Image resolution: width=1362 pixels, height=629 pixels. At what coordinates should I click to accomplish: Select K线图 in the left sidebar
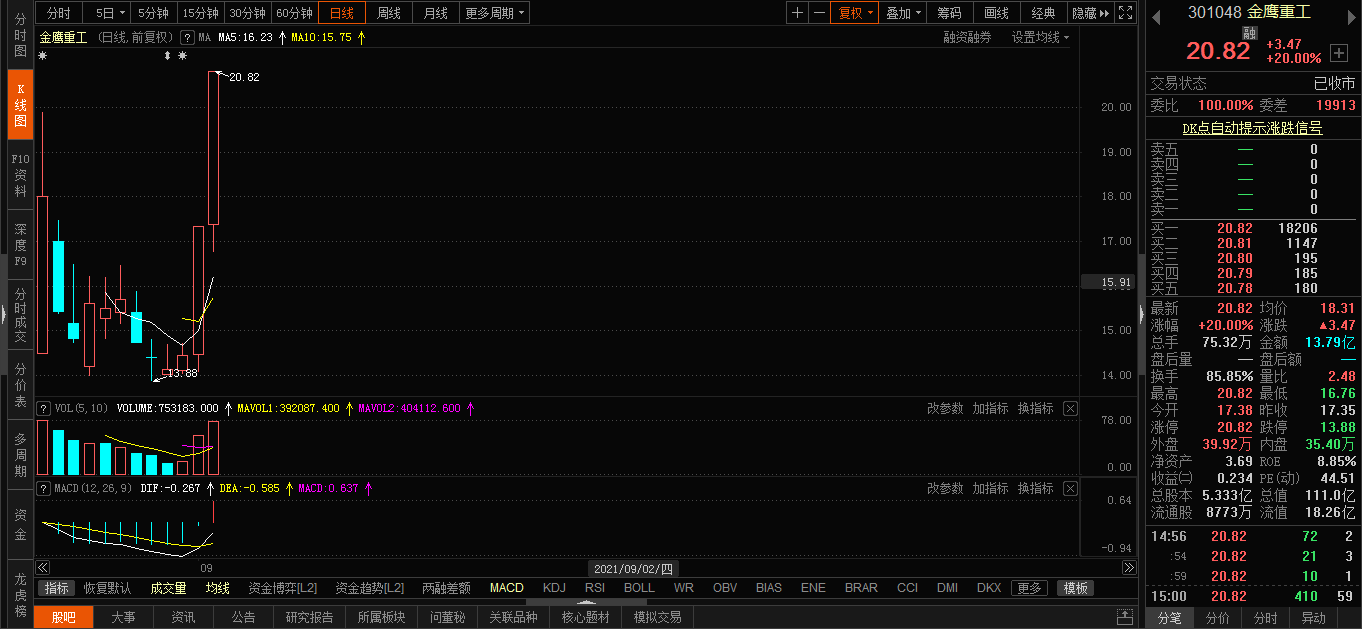click(20, 105)
